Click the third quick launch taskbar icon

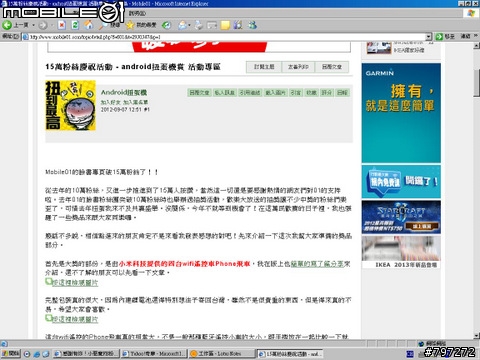[46, 354]
